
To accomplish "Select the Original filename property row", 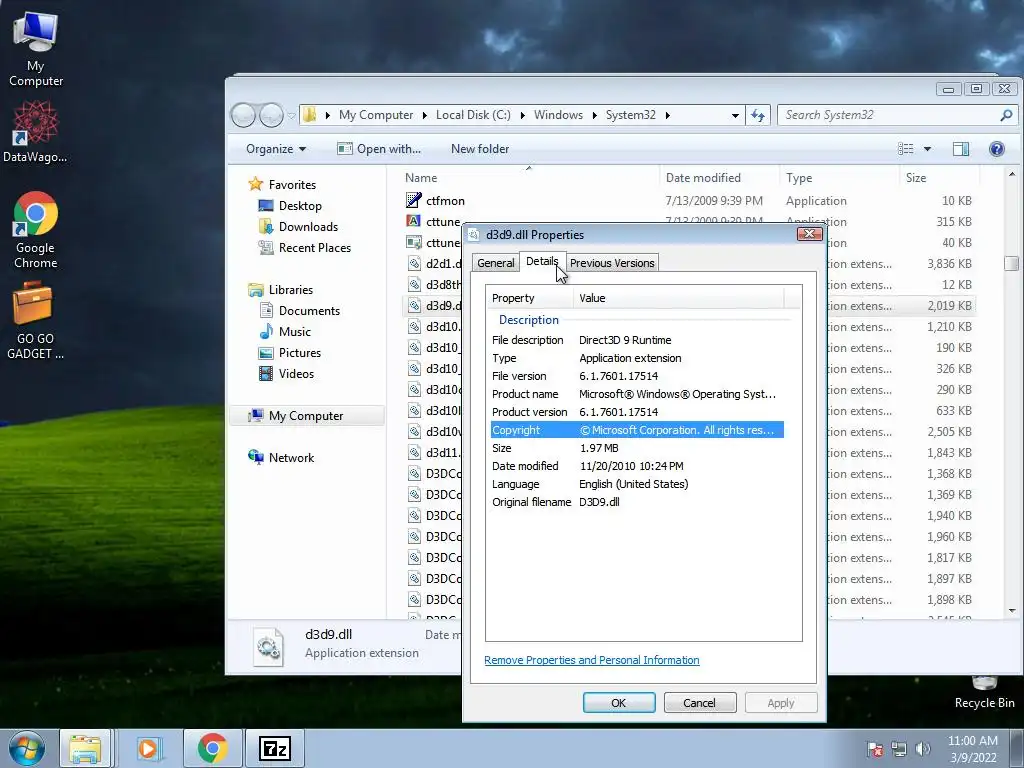I will click(637, 502).
